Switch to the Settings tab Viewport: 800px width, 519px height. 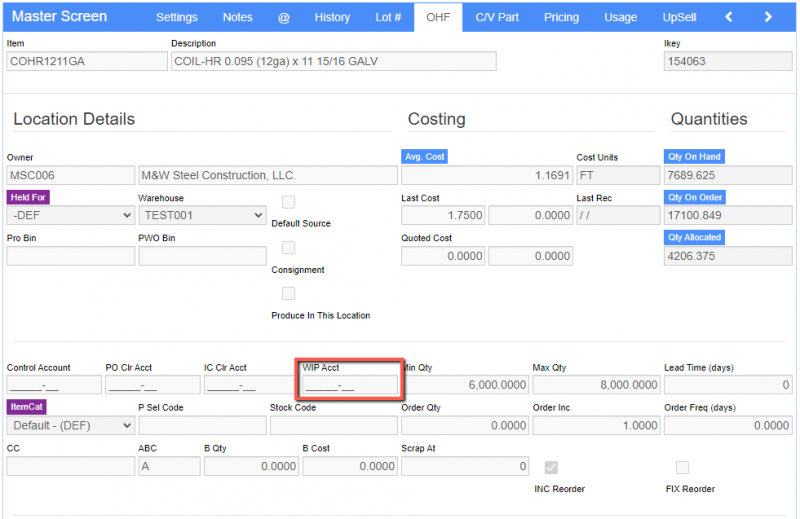(177, 17)
